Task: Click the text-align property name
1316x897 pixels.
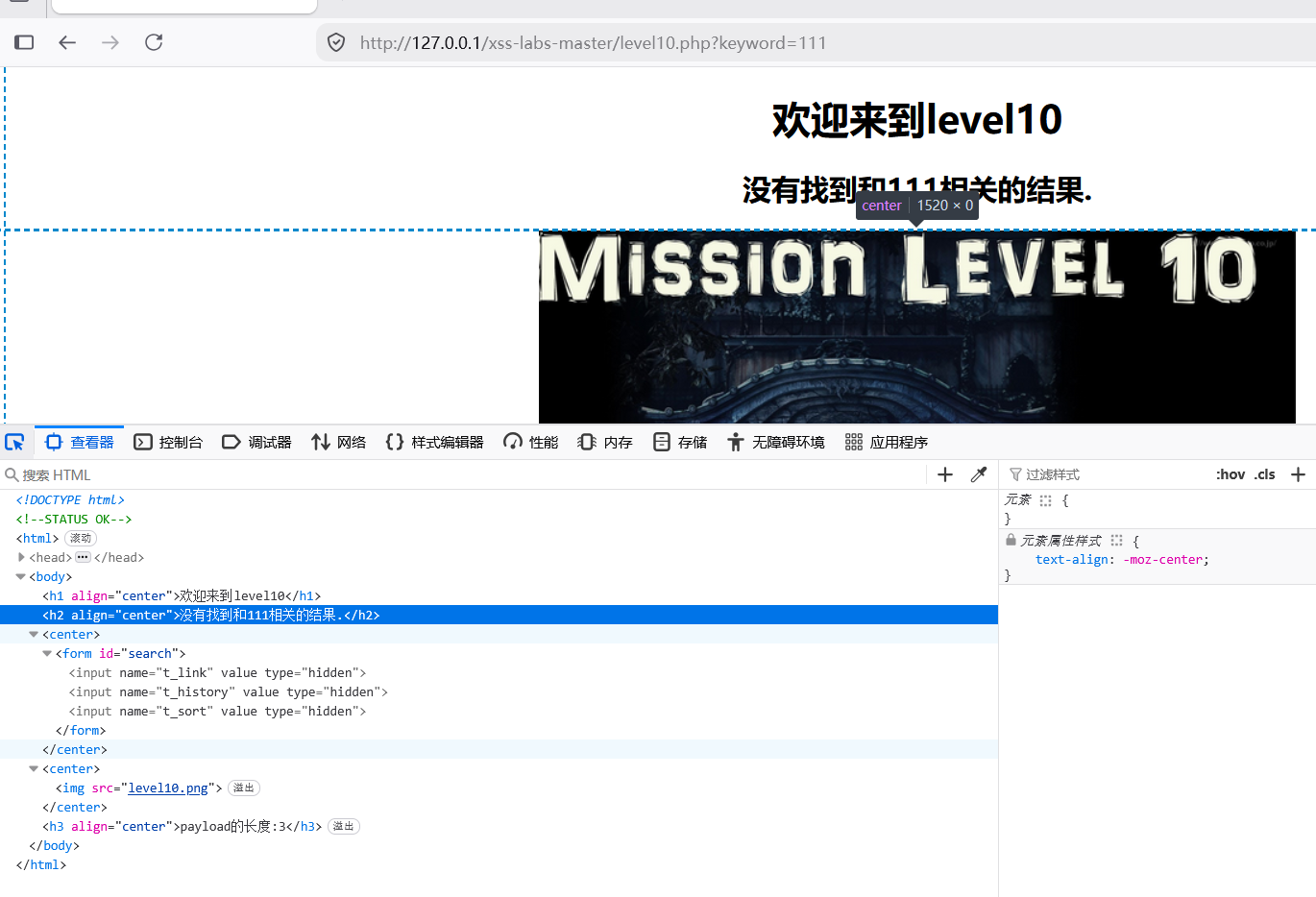Action: tap(1072, 559)
